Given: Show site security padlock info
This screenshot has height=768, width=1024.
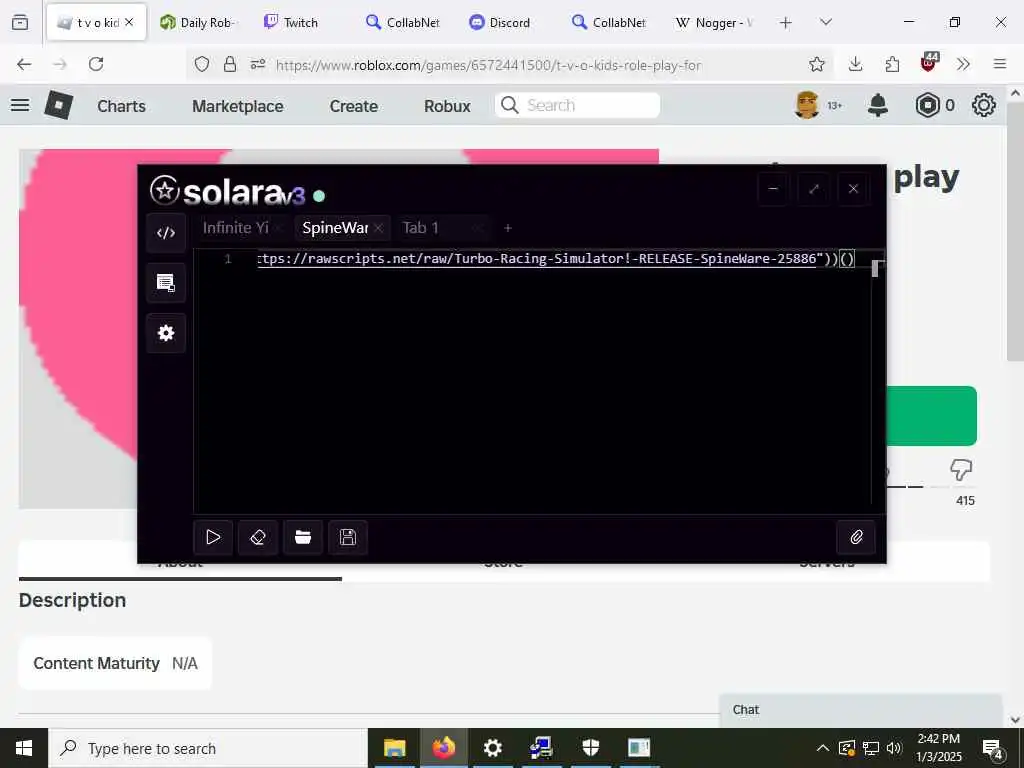Looking at the screenshot, I should tap(230, 64).
